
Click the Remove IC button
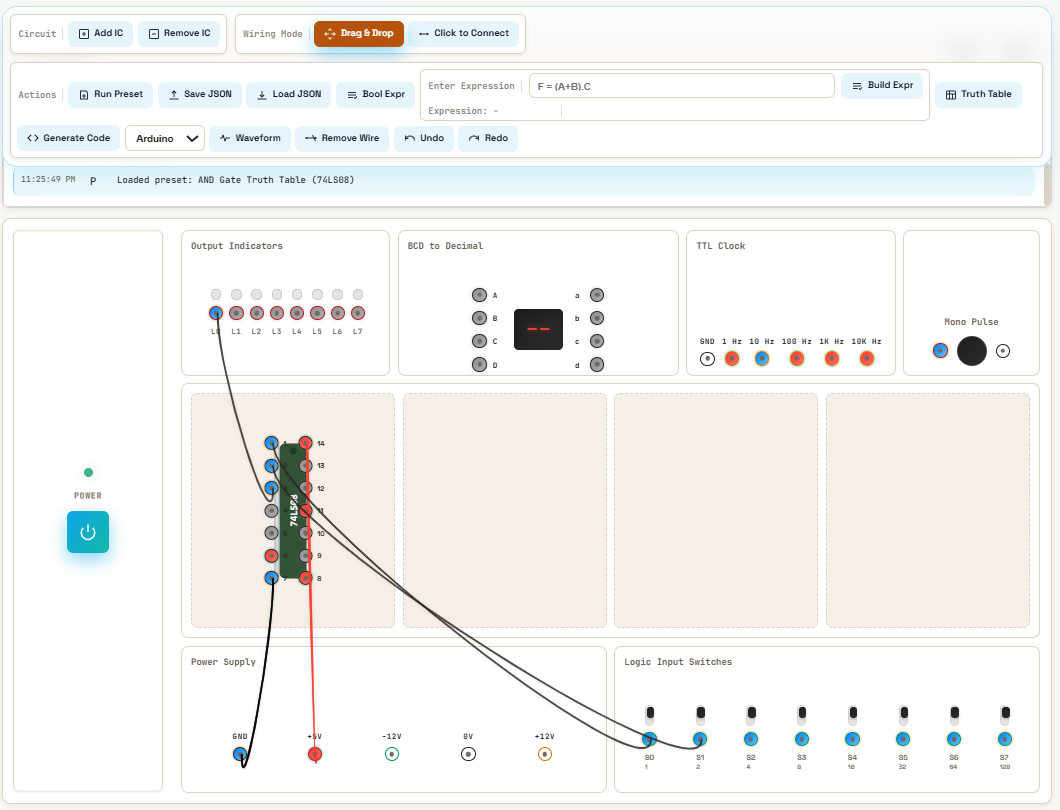point(179,33)
